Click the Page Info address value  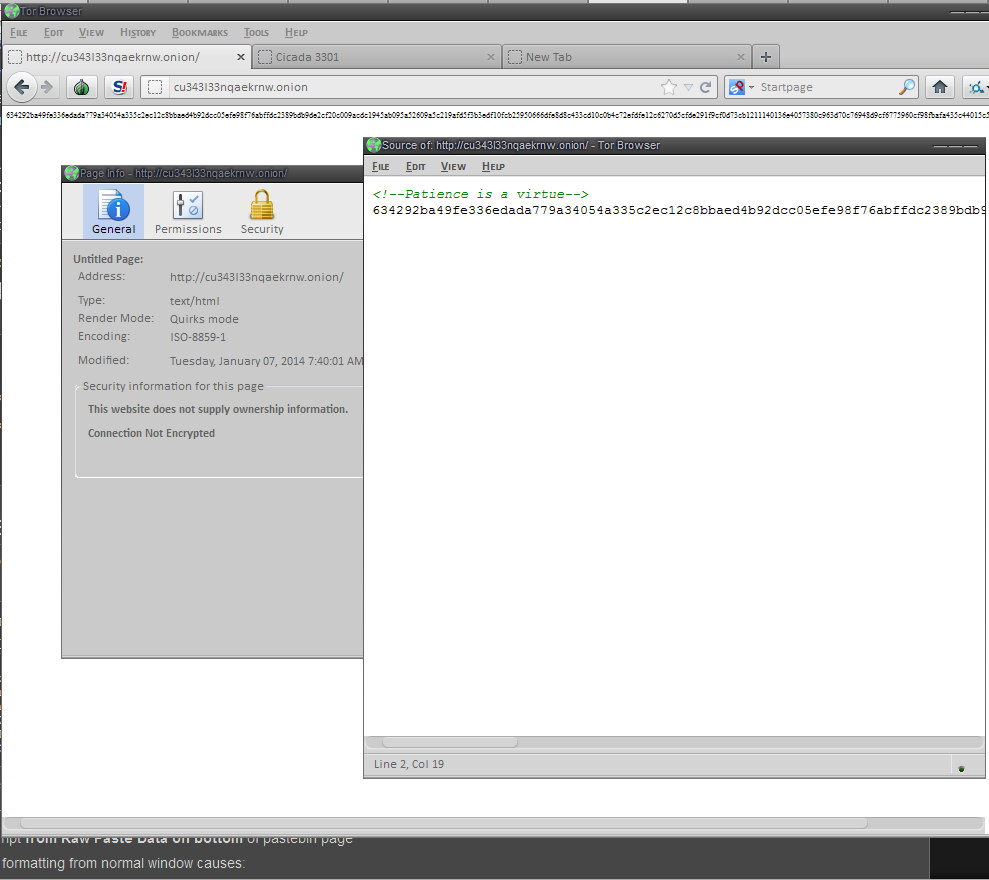257,277
